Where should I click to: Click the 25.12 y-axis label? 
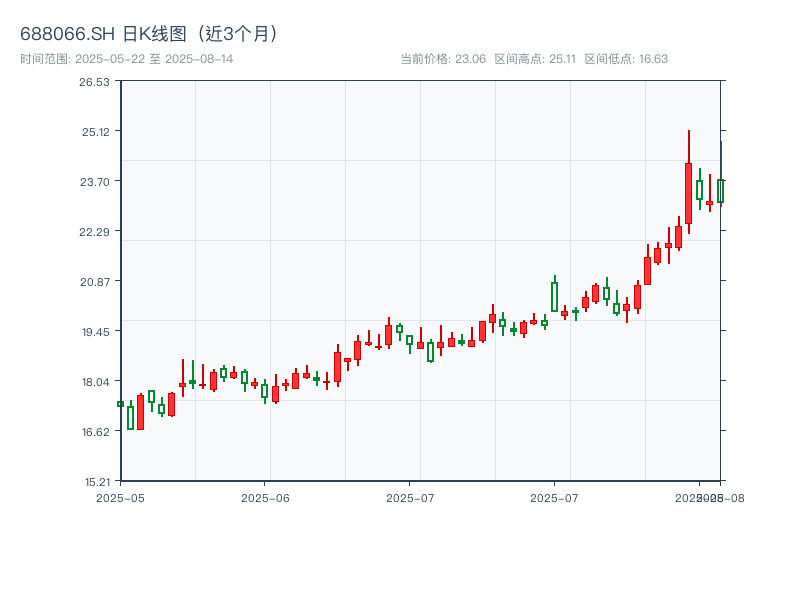pos(96,132)
